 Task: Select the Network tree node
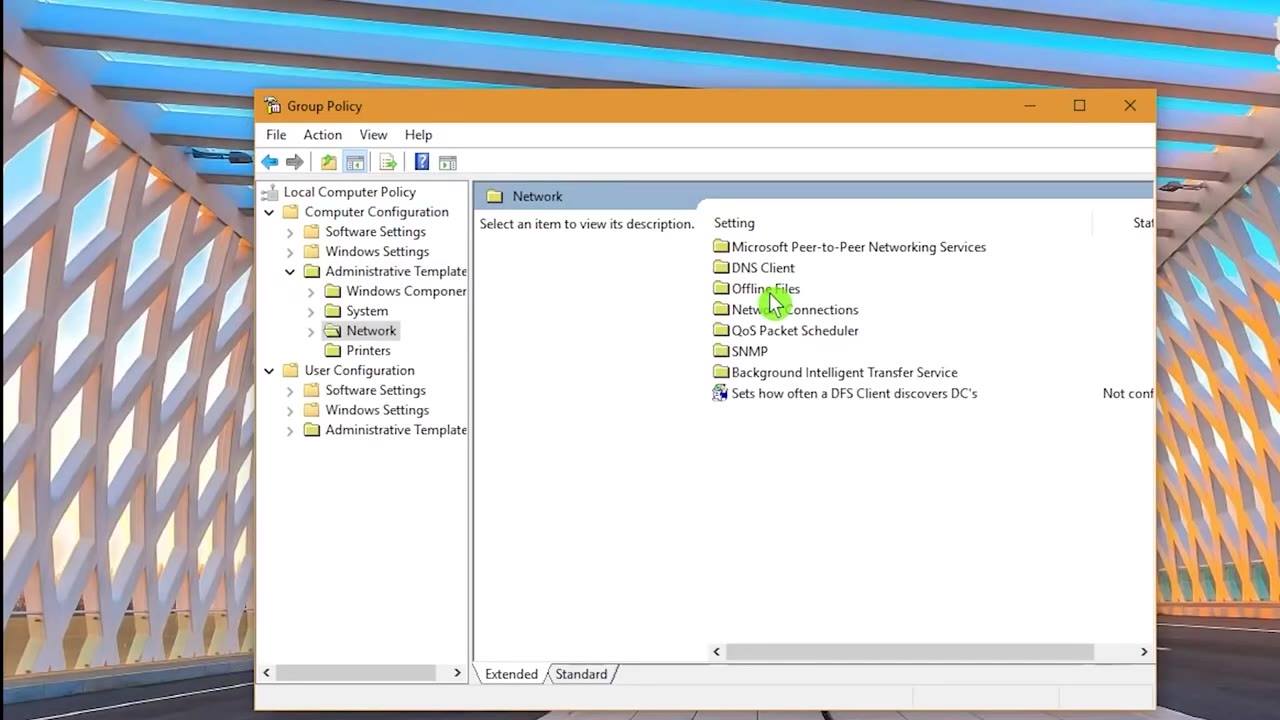371,331
